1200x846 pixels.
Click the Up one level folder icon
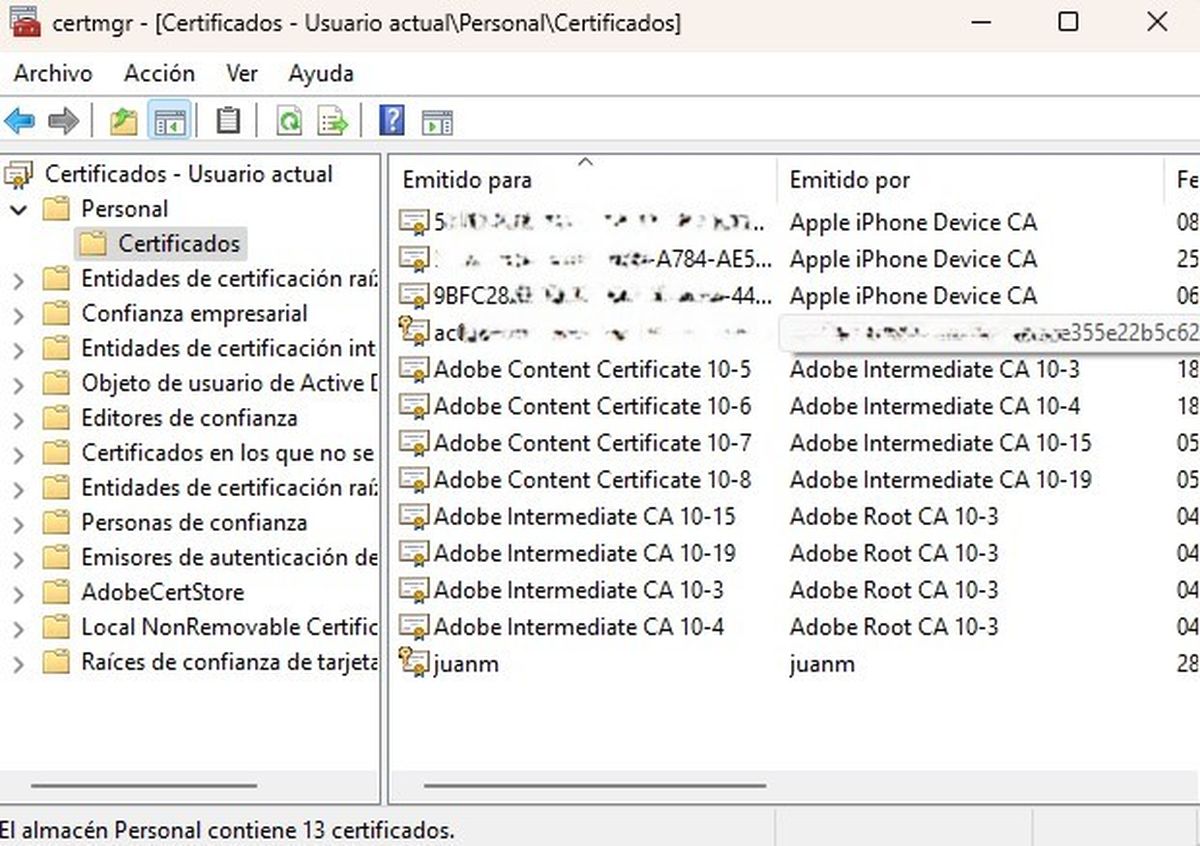point(122,120)
